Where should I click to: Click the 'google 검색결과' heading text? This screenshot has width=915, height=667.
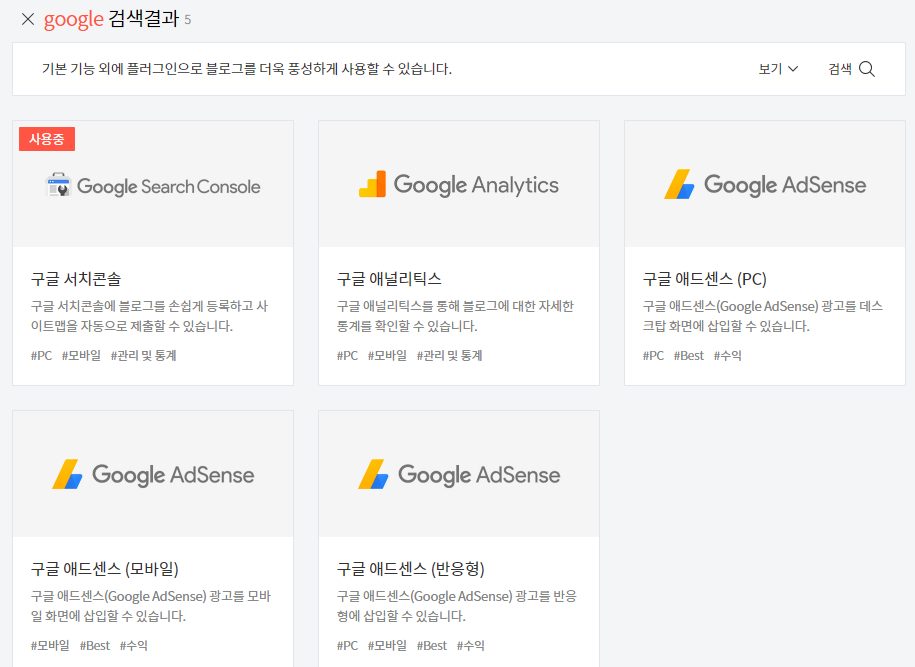(x=111, y=19)
